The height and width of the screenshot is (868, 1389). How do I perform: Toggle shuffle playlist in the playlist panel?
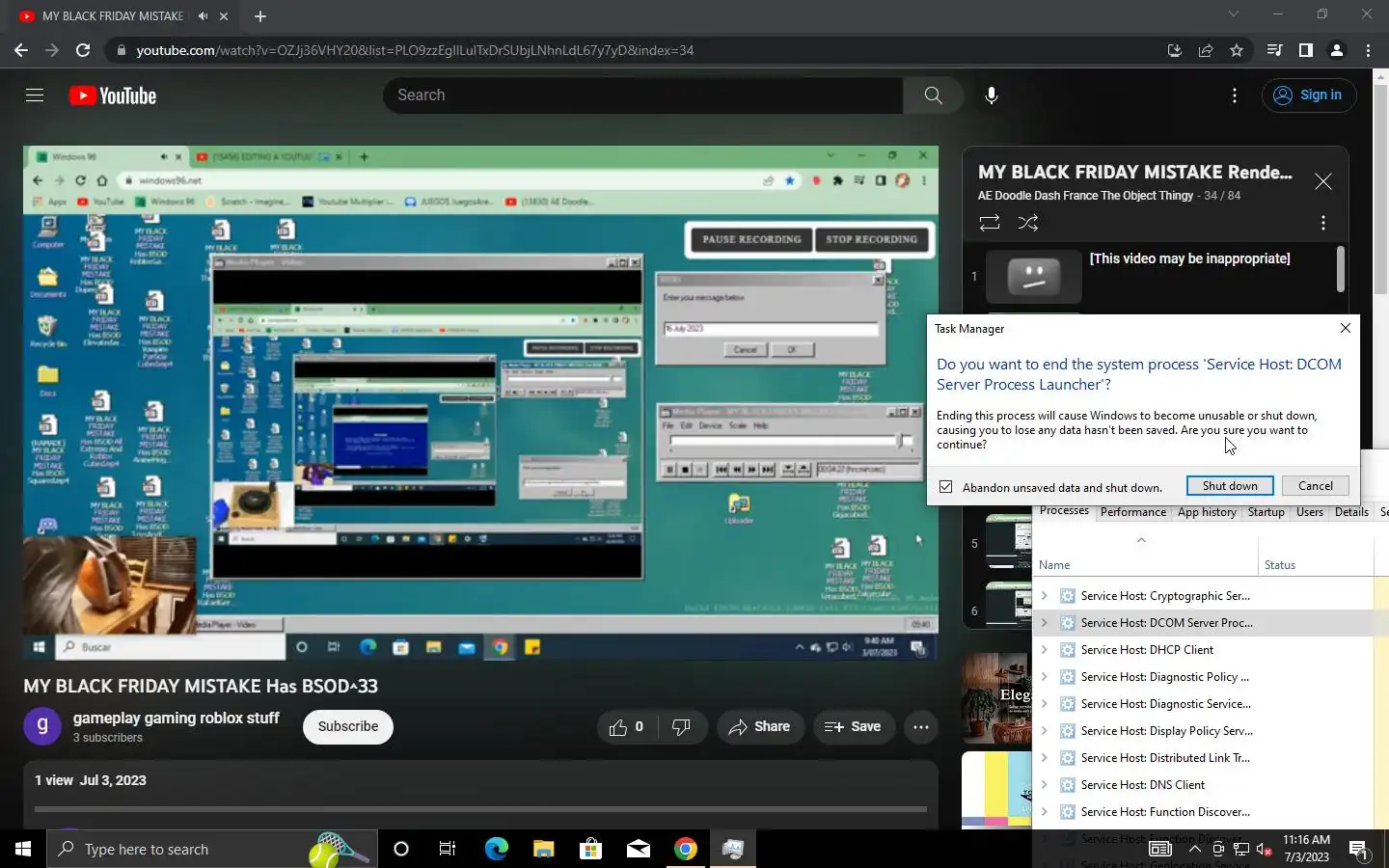click(x=1028, y=223)
